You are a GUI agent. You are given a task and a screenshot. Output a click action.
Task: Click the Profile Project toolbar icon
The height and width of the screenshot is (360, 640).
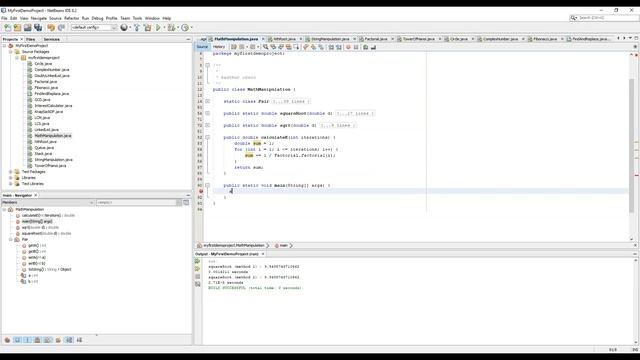click(185, 27)
